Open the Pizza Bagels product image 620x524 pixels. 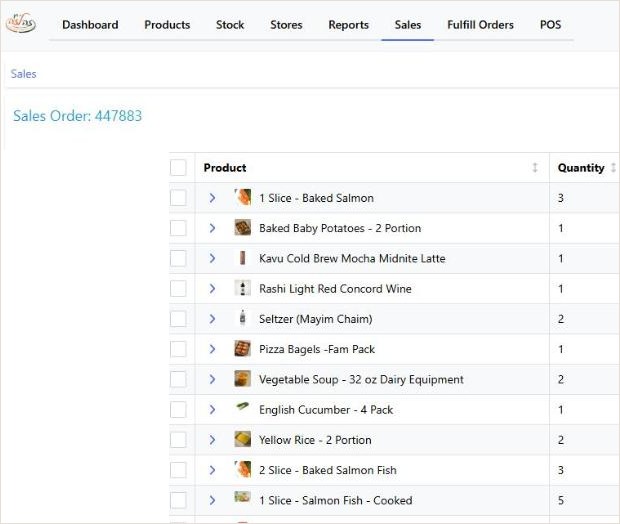coord(242,348)
